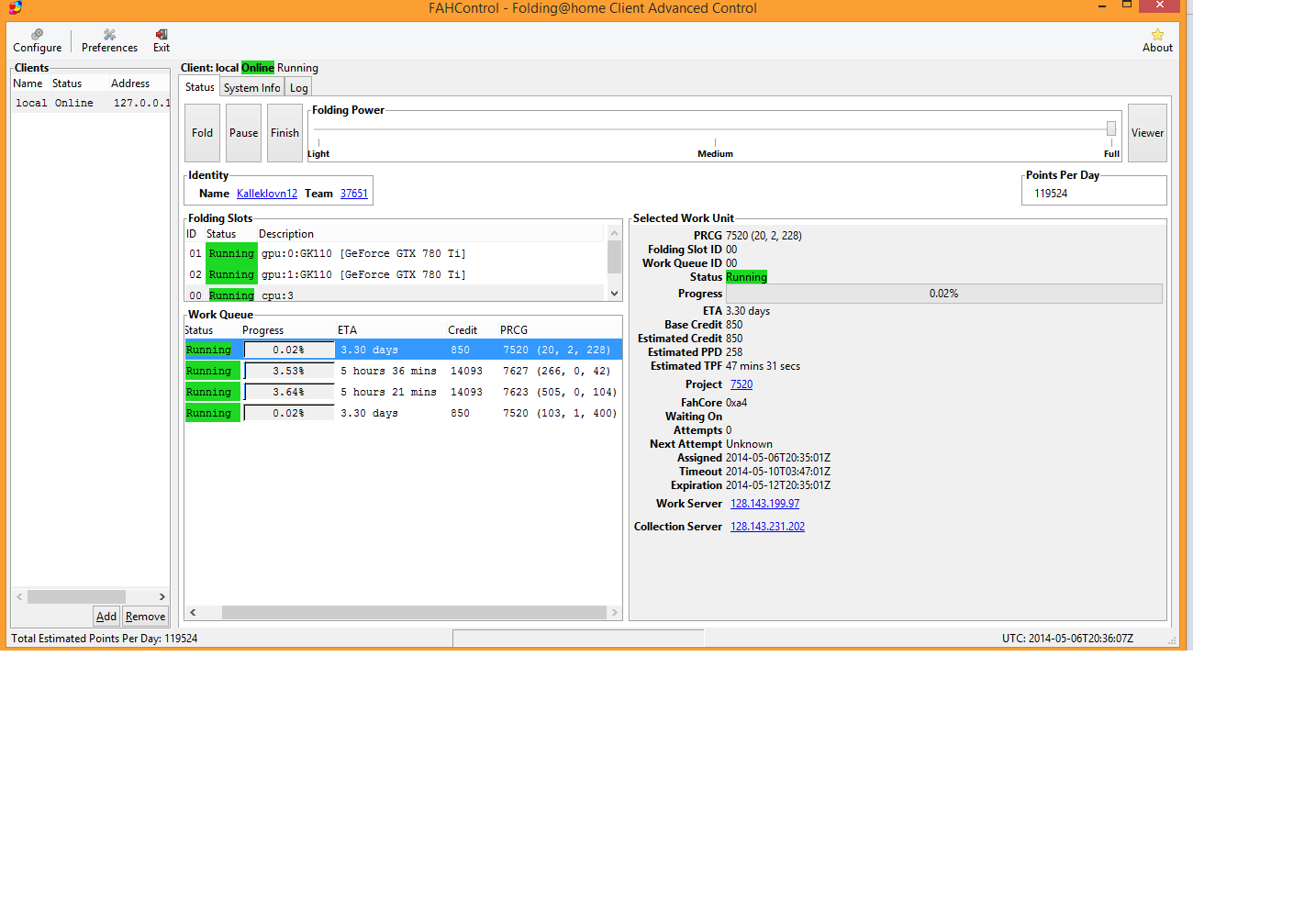Click the Work Queue ETA column header
This screenshot has width=1316, height=901.
point(347,330)
